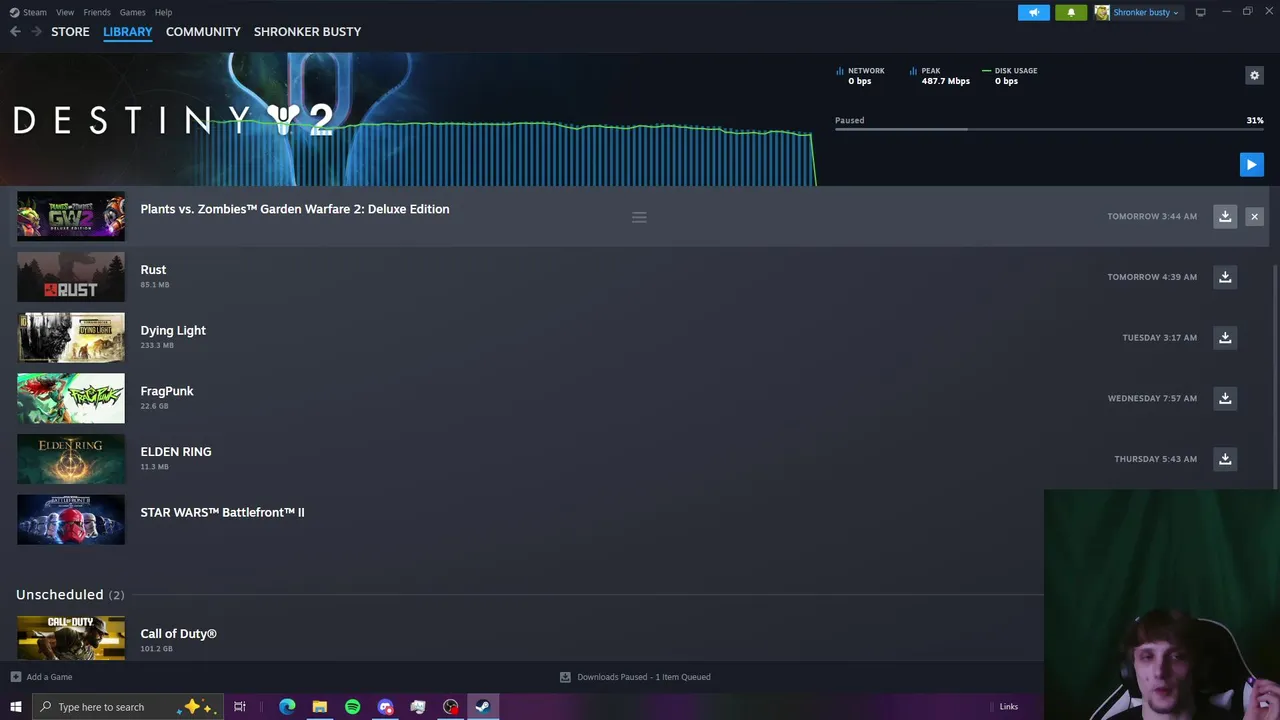Open Steam announcements megaphone icon
The width and height of the screenshot is (1280, 720).
[x=1034, y=12]
